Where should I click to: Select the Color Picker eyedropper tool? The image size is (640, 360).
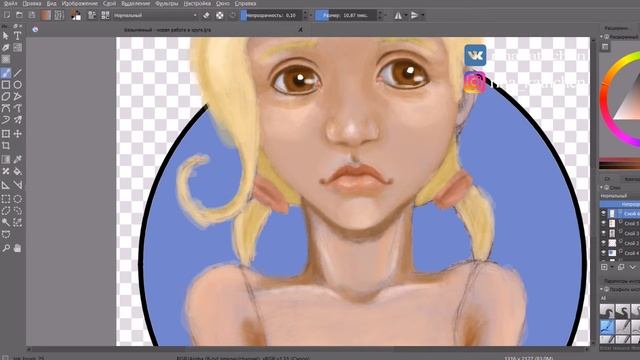coord(18,160)
